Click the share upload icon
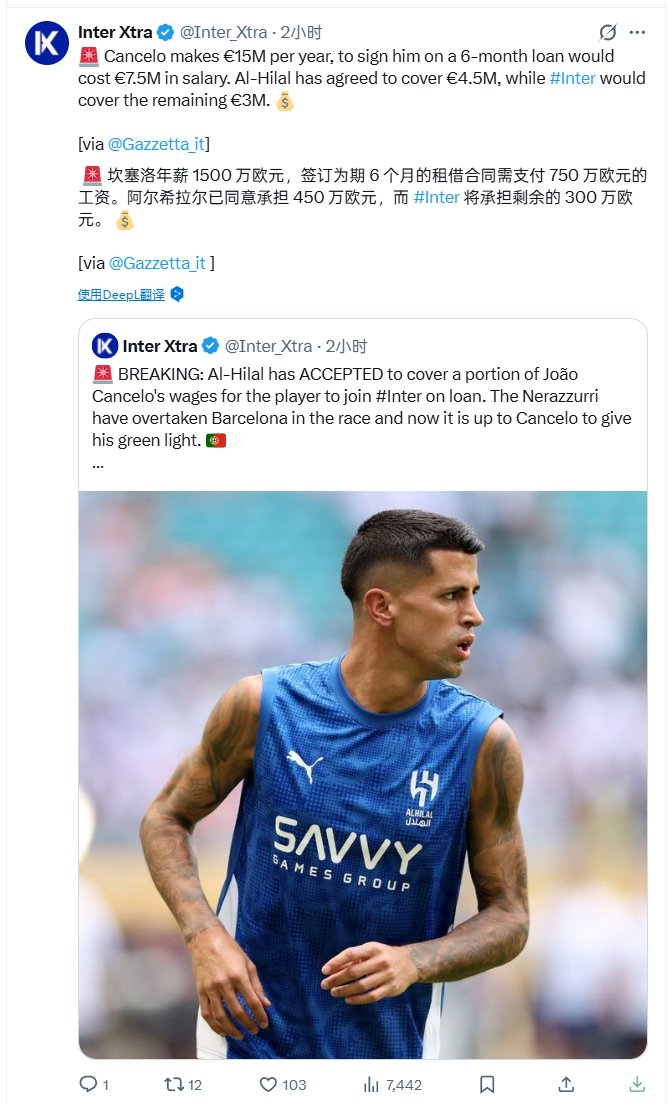 point(565,1084)
